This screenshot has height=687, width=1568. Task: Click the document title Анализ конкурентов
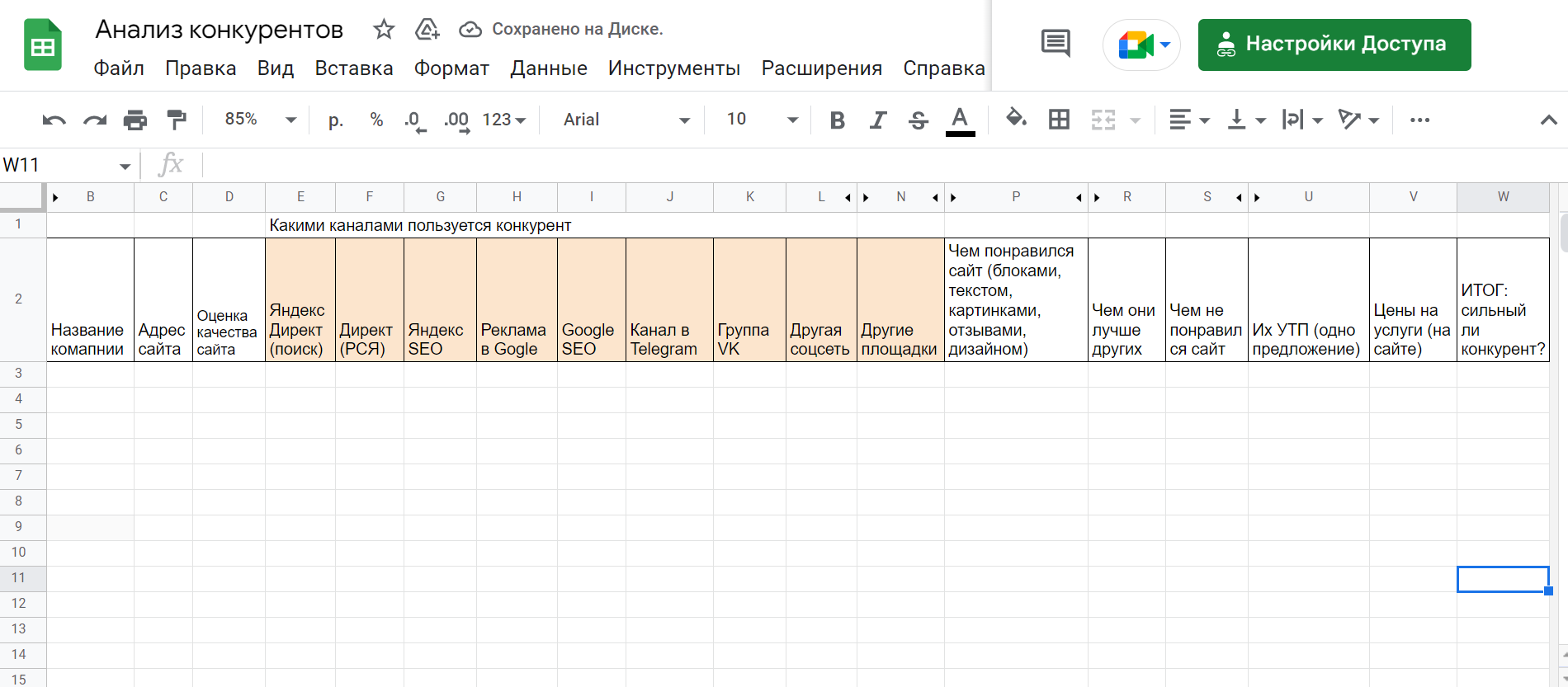[220, 30]
